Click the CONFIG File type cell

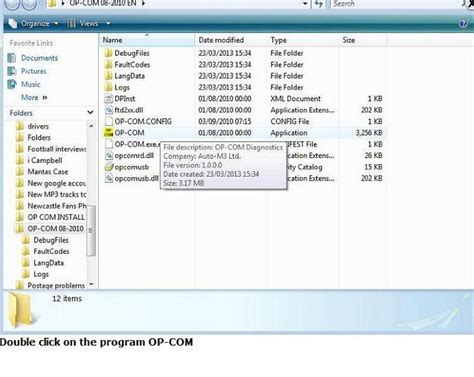pos(290,121)
